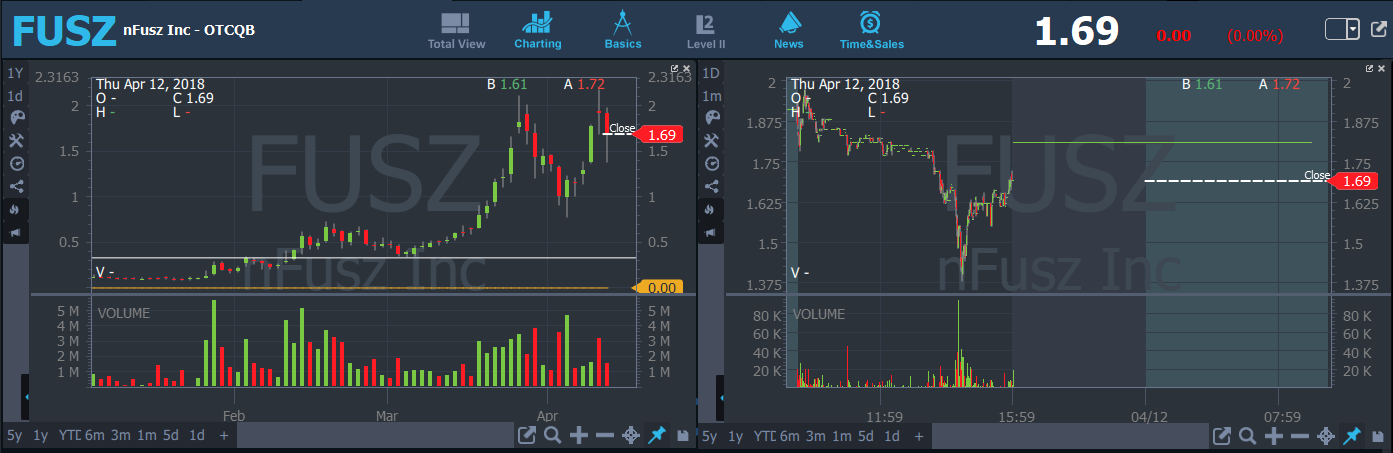The width and height of the screenshot is (1393, 453).
Task: Set left chart to 5d timeframe
Action: click(x=171, y=436)
